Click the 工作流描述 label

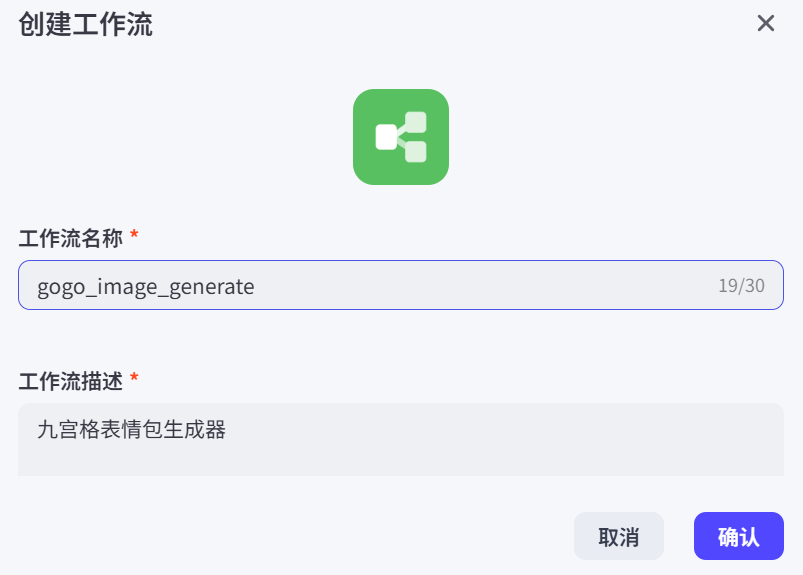click(70, 381)
